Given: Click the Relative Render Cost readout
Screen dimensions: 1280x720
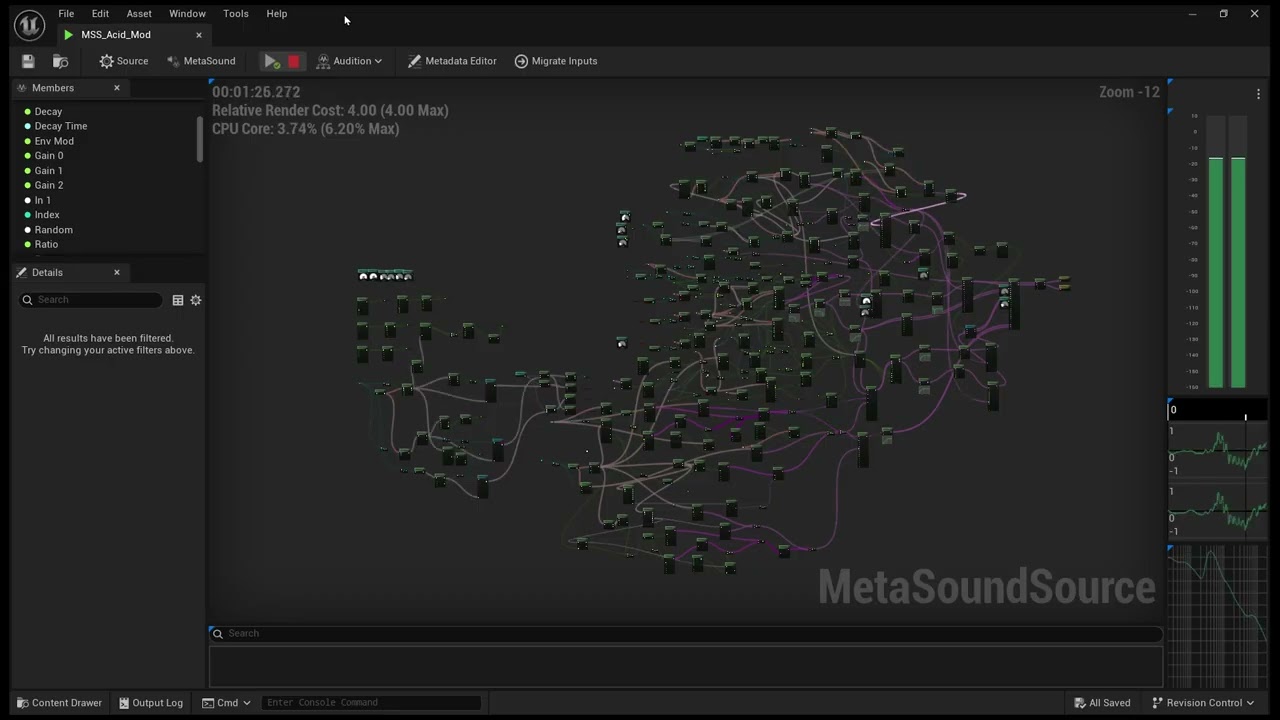Looking at the screenshot, I should click(330, 110).
